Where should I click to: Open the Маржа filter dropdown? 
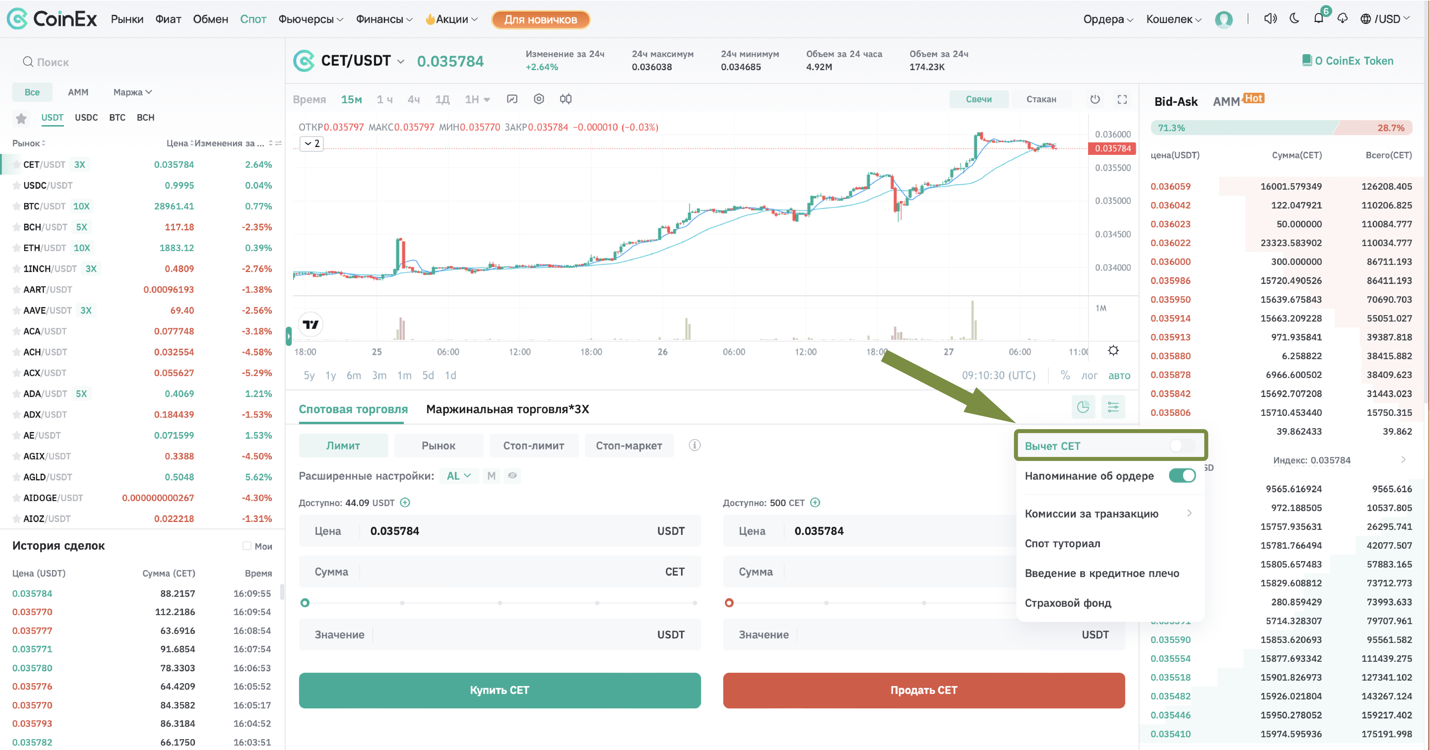tap(132, 92)
